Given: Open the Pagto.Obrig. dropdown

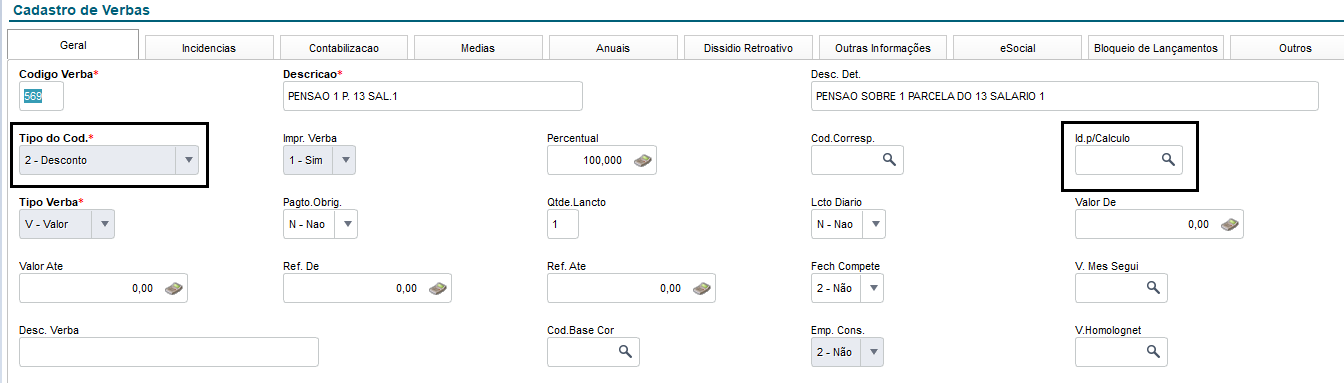Looking at the screenshot, I should pyautogui.click(x=345, y=224).
